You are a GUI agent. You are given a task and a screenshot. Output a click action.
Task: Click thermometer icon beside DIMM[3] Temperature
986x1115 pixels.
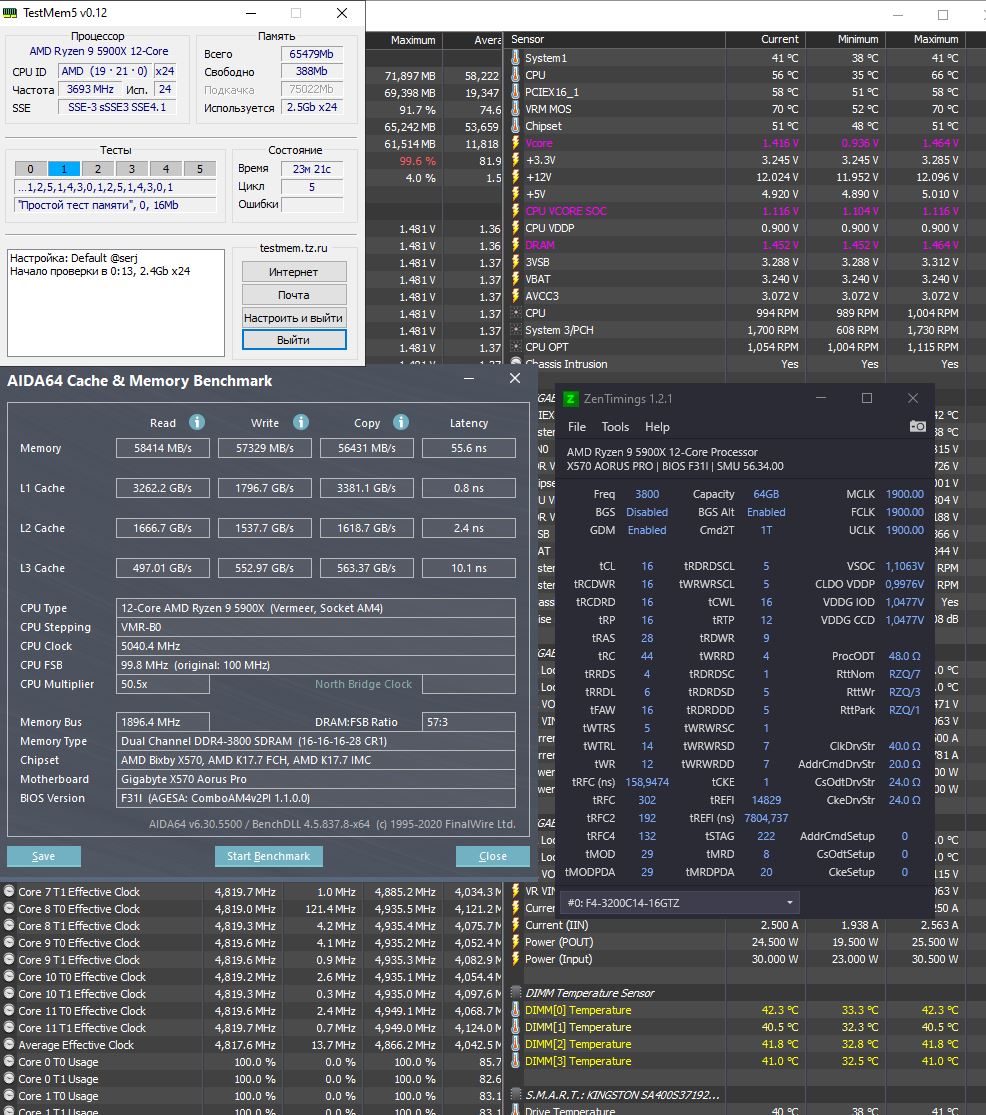[x=515, y=1061]
